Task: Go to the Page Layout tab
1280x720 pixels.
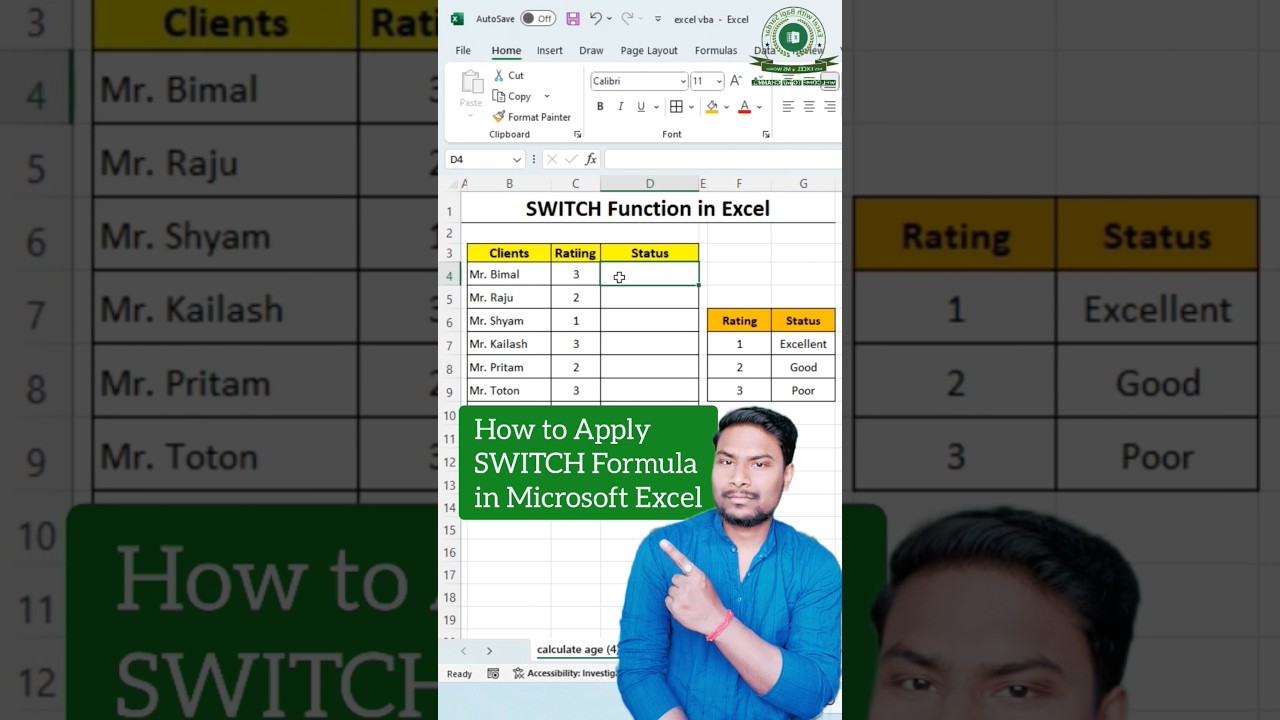Action: (649, 50)
